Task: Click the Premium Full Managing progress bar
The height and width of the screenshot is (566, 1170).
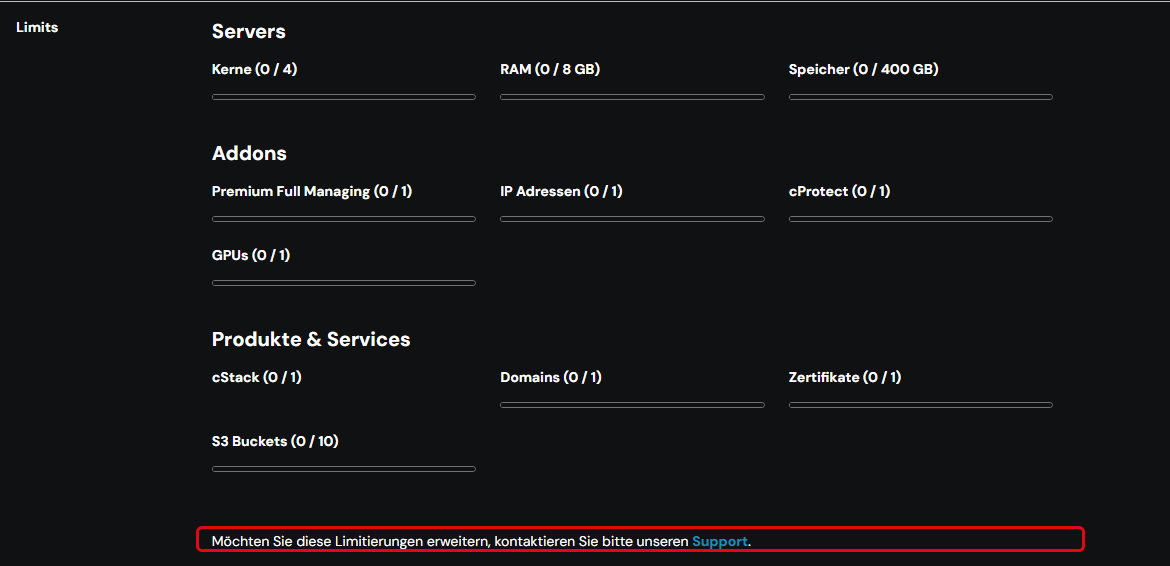Action: 344,219
